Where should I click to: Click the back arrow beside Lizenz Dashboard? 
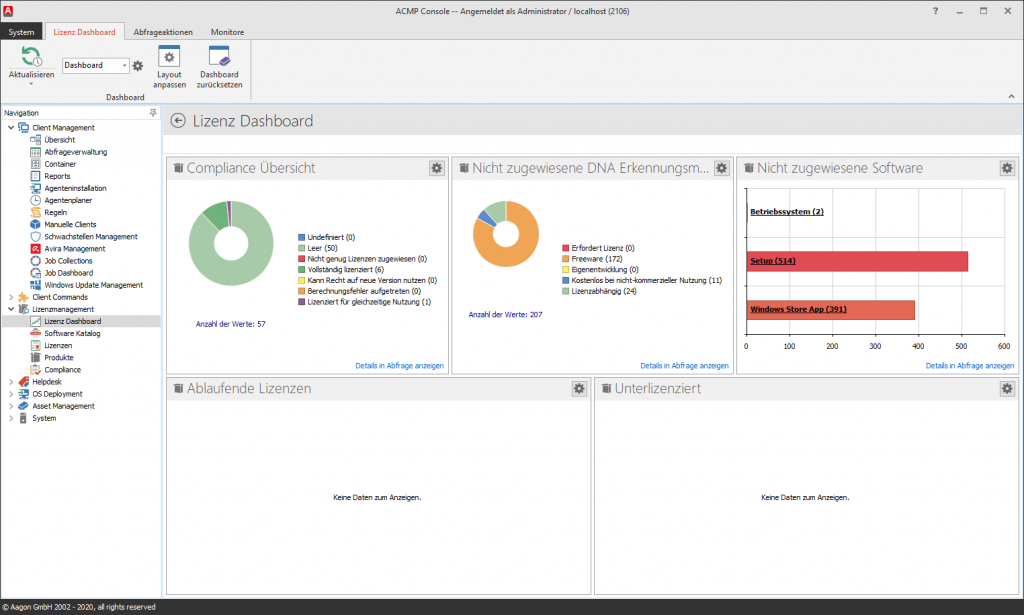tap(178, 121)
